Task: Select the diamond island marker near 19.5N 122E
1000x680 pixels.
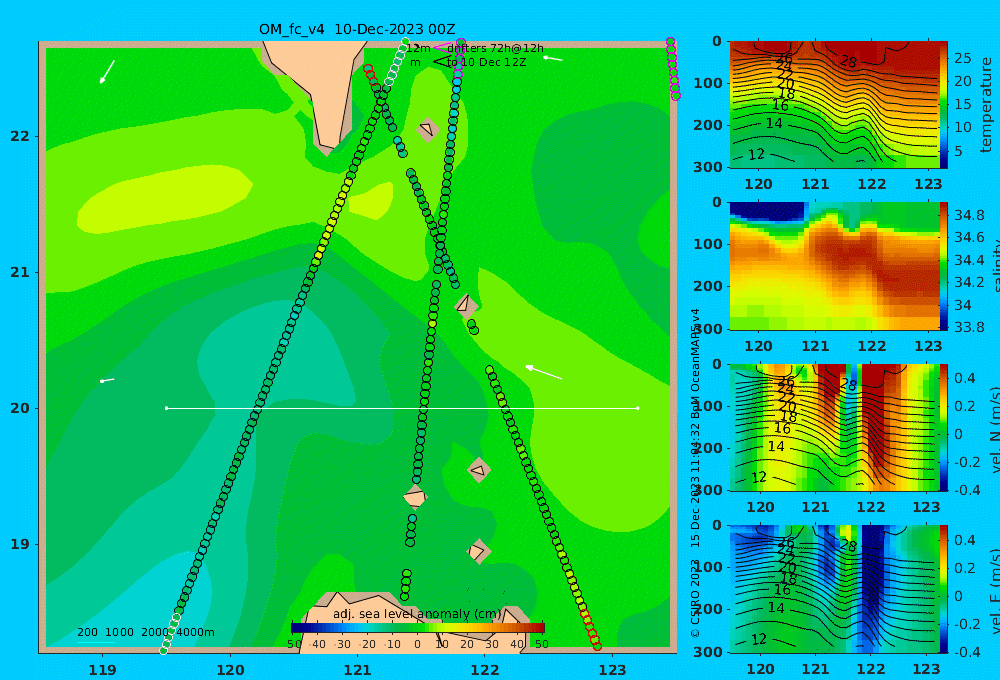Action: pos(478,471)
